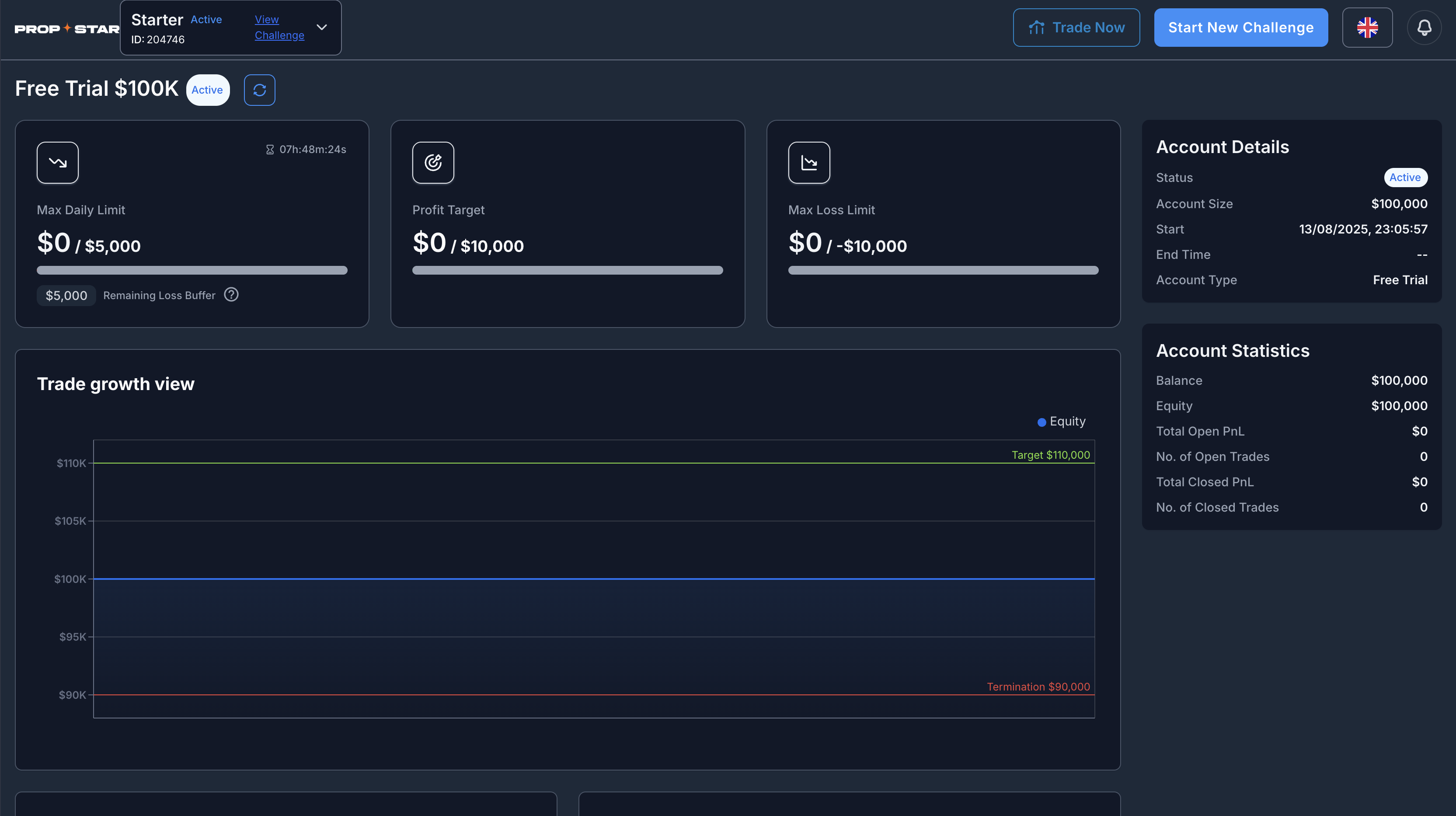
Task: Click the Max Loss Limit chart icon
Action: tap(809, 163)
